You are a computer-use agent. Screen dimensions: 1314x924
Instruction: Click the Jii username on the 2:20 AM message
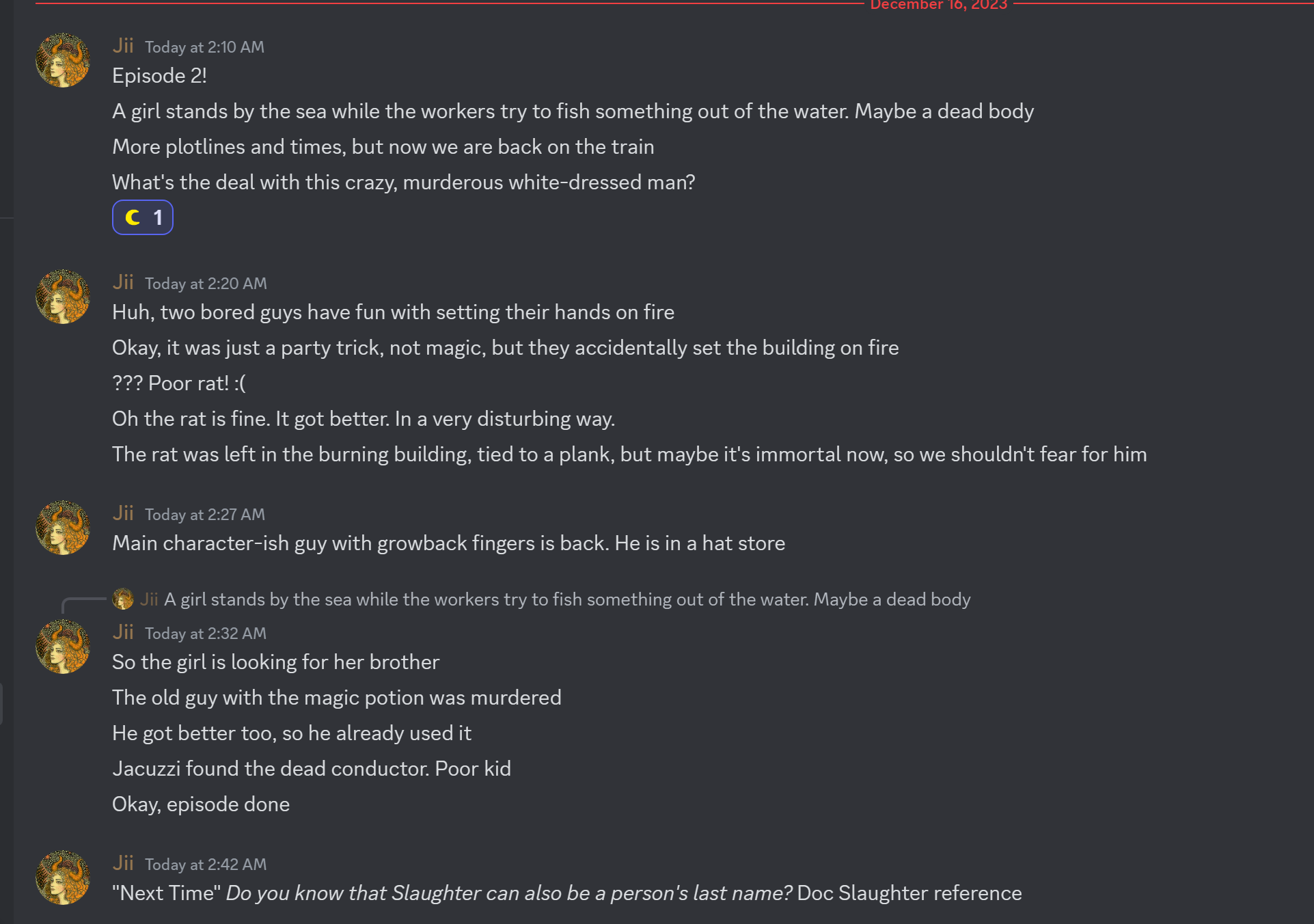coord(123,282)
